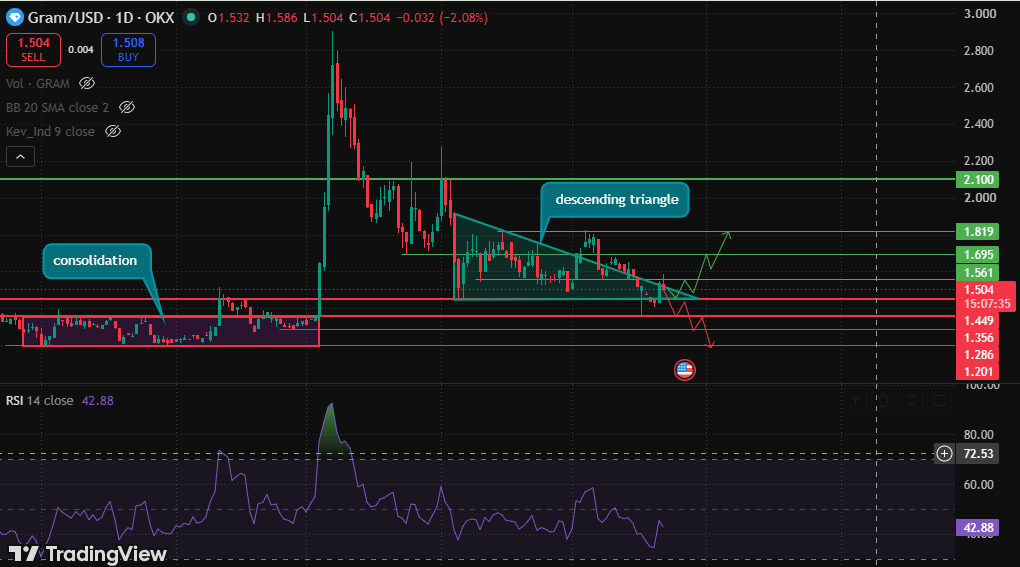
Task: Click the 1.449 red price label
Action: coord(977,321)
